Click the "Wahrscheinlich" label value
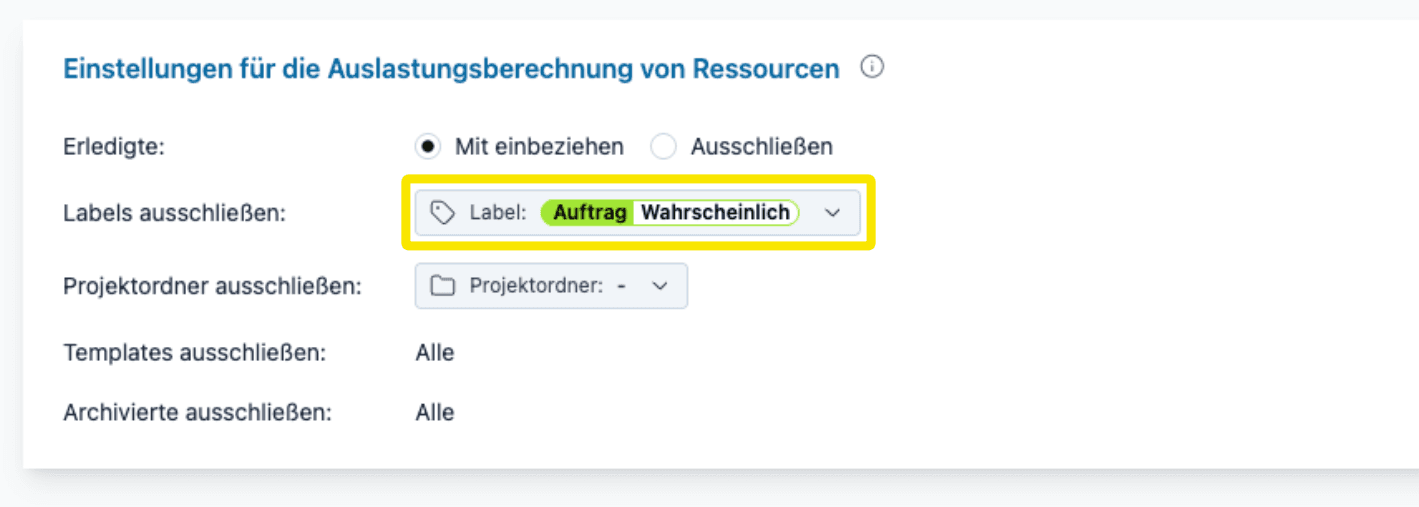The image size is (1419, 507). tap(715, 212)
